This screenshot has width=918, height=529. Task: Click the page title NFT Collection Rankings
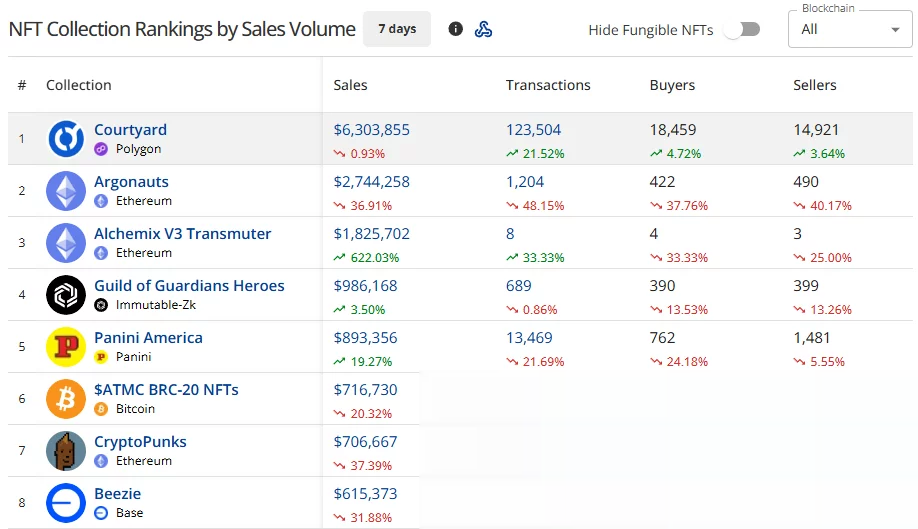click(182, 29)
